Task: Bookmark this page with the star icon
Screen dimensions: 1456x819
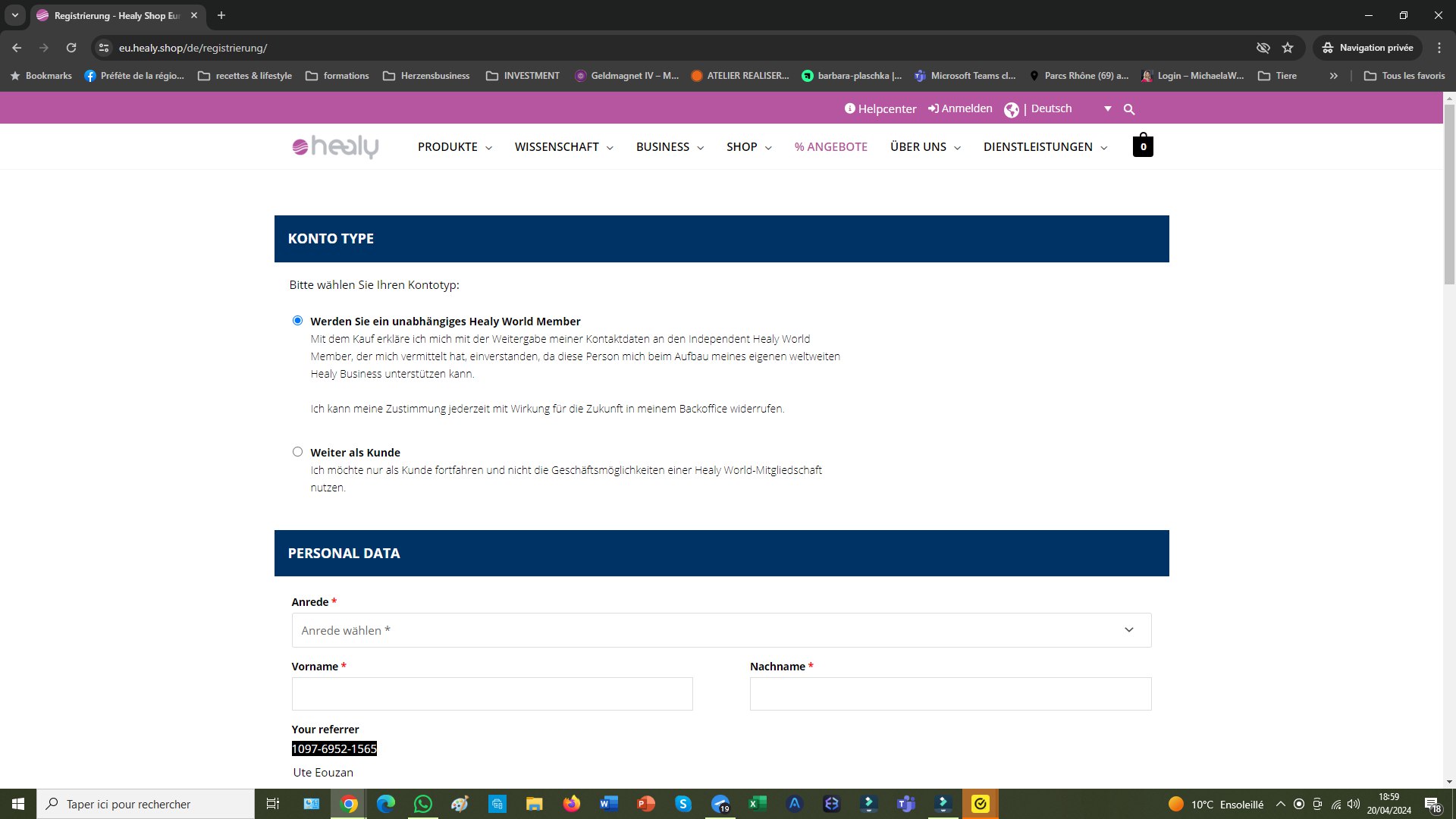Action: 1288,48
